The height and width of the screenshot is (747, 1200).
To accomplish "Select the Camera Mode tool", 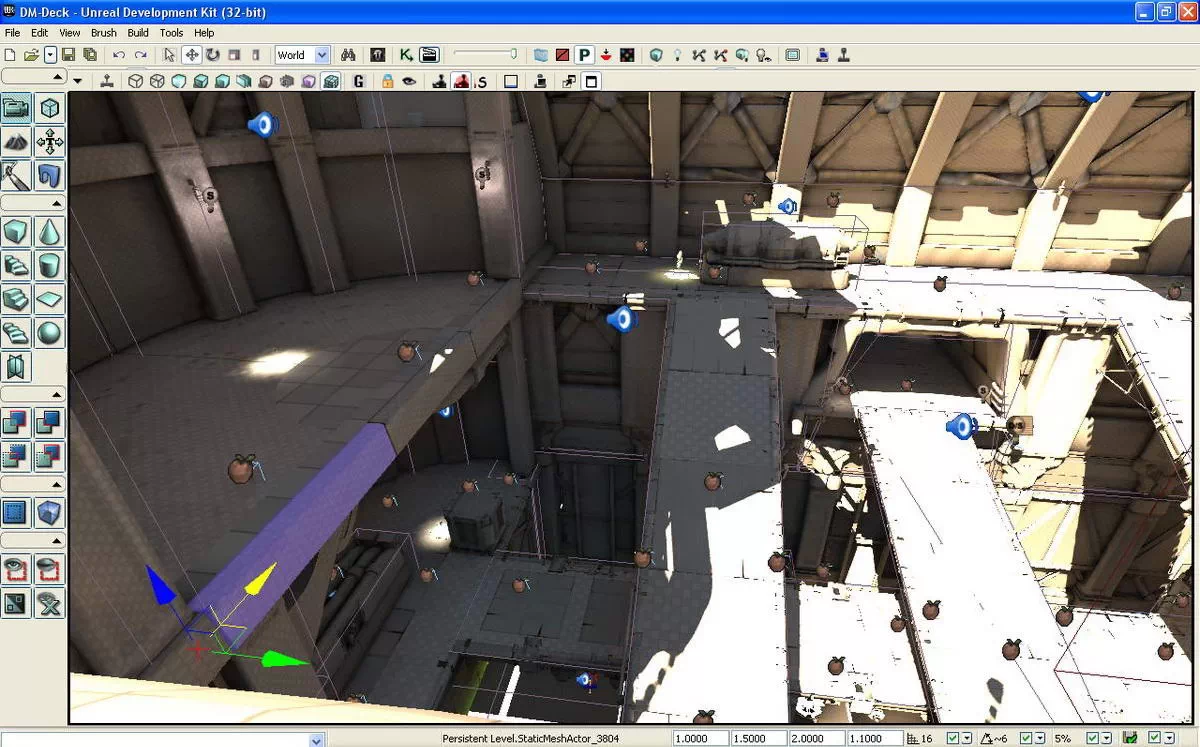I will tap(17, 108).
